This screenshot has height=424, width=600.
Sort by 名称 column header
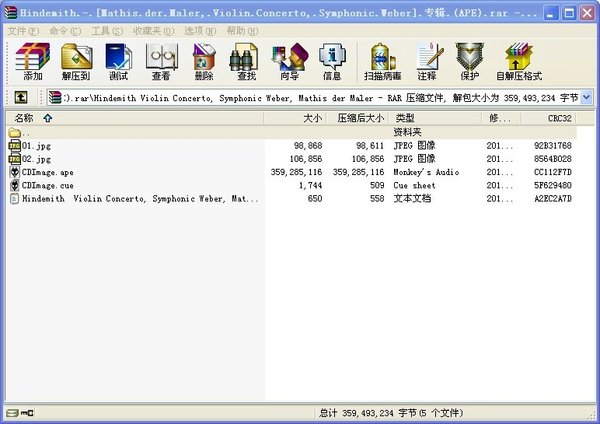[x=134, y=118]
